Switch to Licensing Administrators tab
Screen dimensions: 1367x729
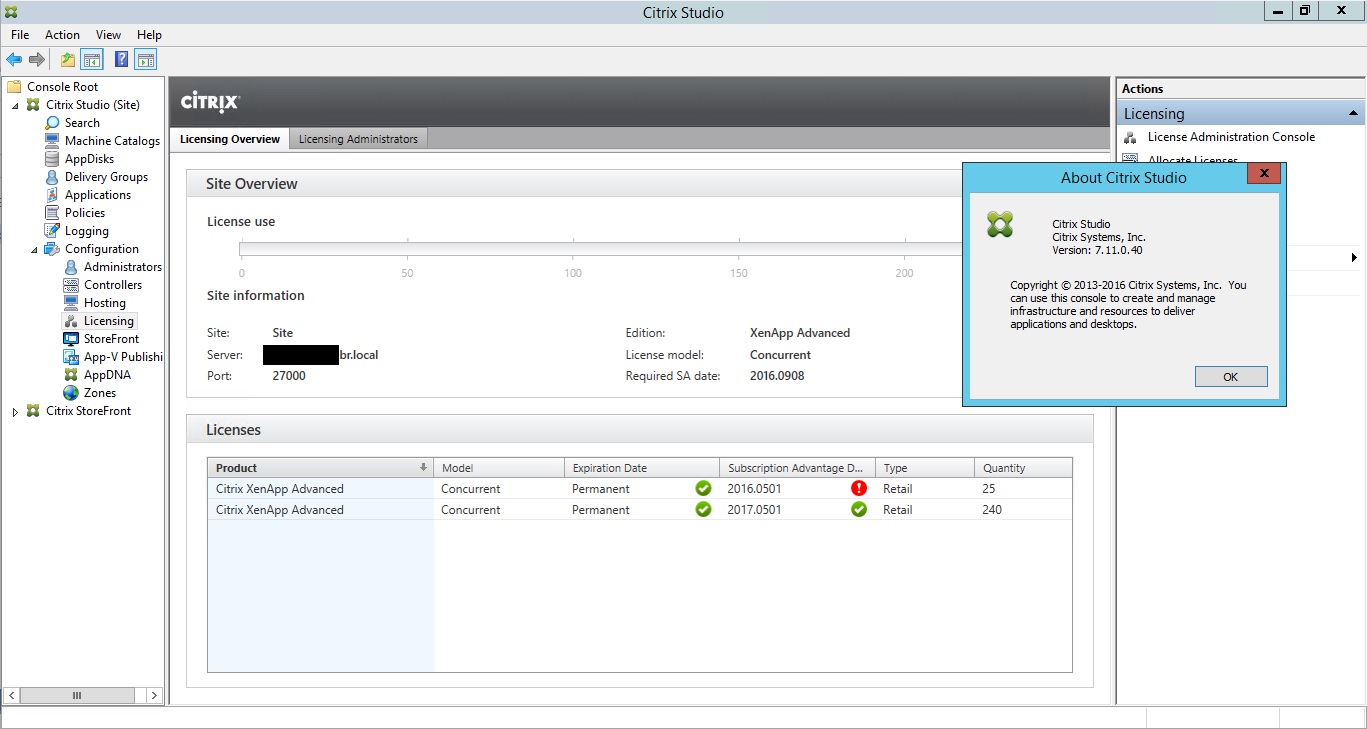(358, 139)
